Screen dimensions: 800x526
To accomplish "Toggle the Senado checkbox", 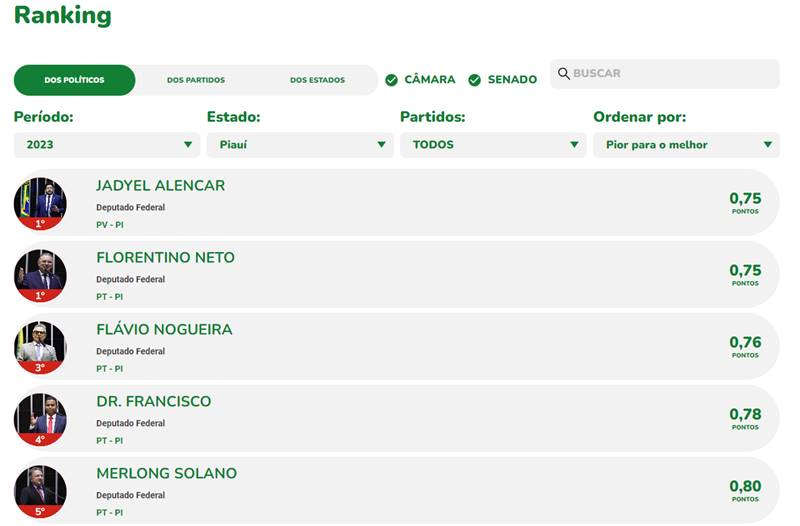I will (x=475, y=80).
